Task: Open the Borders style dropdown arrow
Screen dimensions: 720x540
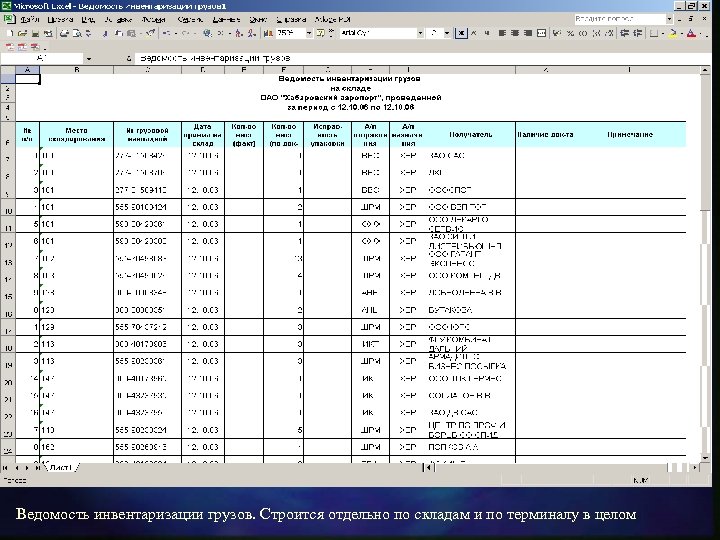Action: (x=663, y=33)
